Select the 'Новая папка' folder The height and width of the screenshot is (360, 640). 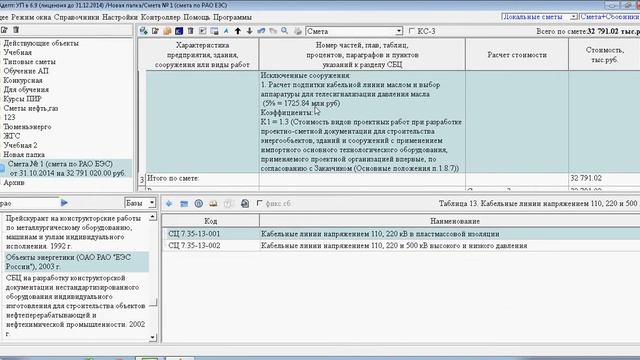pos(24,155)
